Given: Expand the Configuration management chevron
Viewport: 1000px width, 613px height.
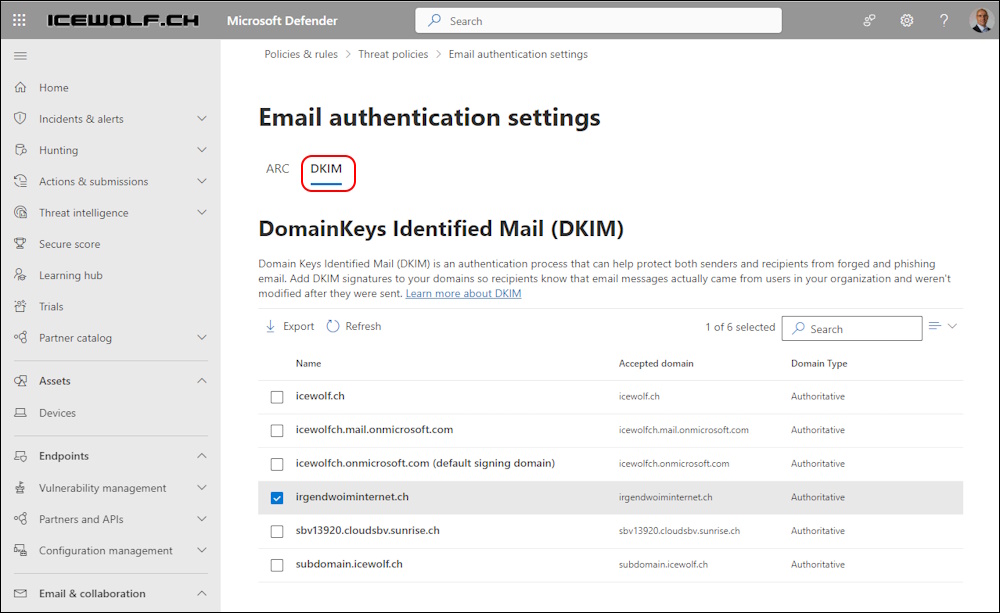Looking at the screenshot, I should click(x=202, y=550).
